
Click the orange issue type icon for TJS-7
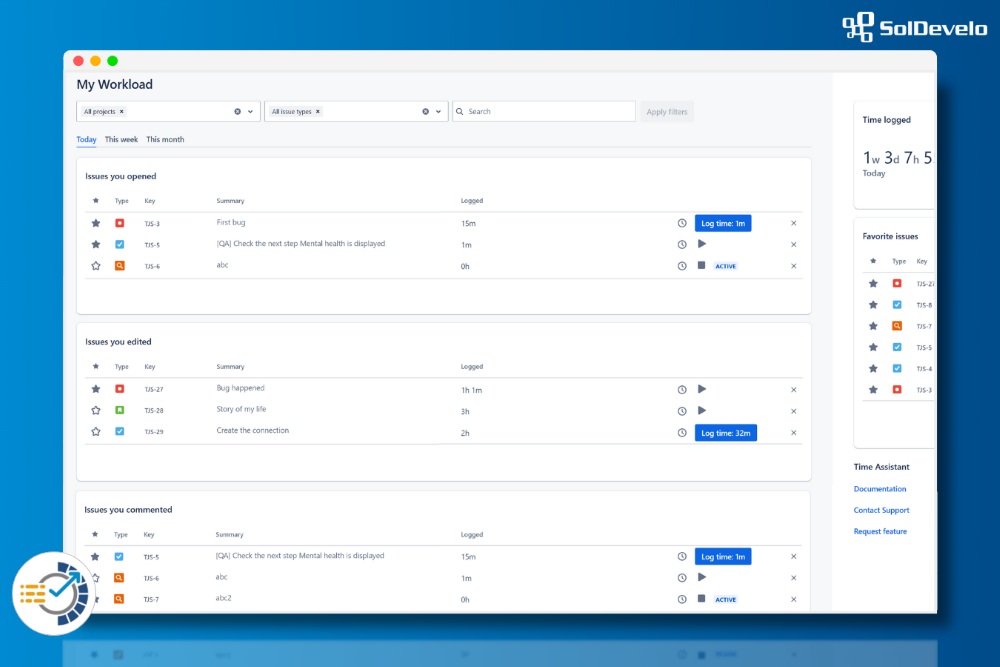click(x=119, y=598)
